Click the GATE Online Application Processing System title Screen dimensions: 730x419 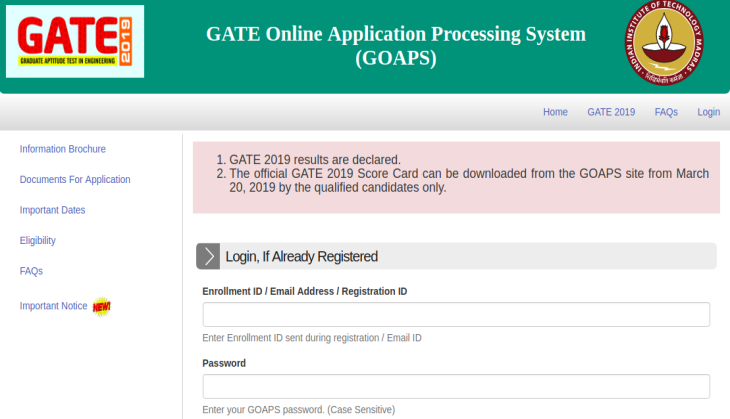396,46
